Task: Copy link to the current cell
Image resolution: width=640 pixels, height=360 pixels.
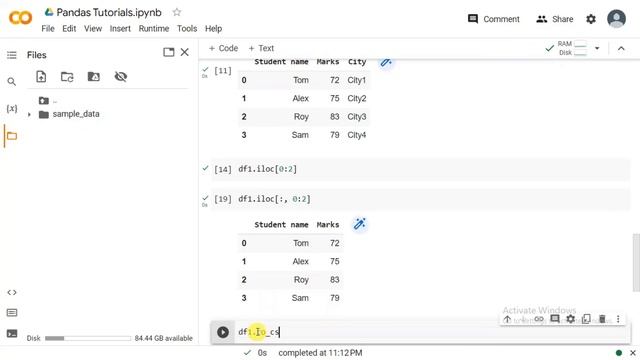Action: 539,319
